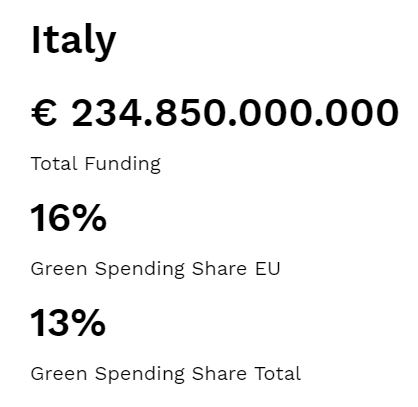Image resolution: width=418 pixels, height=407 pixels.
Task: Click the word Total in Total Funding
Action: point(55,164)
